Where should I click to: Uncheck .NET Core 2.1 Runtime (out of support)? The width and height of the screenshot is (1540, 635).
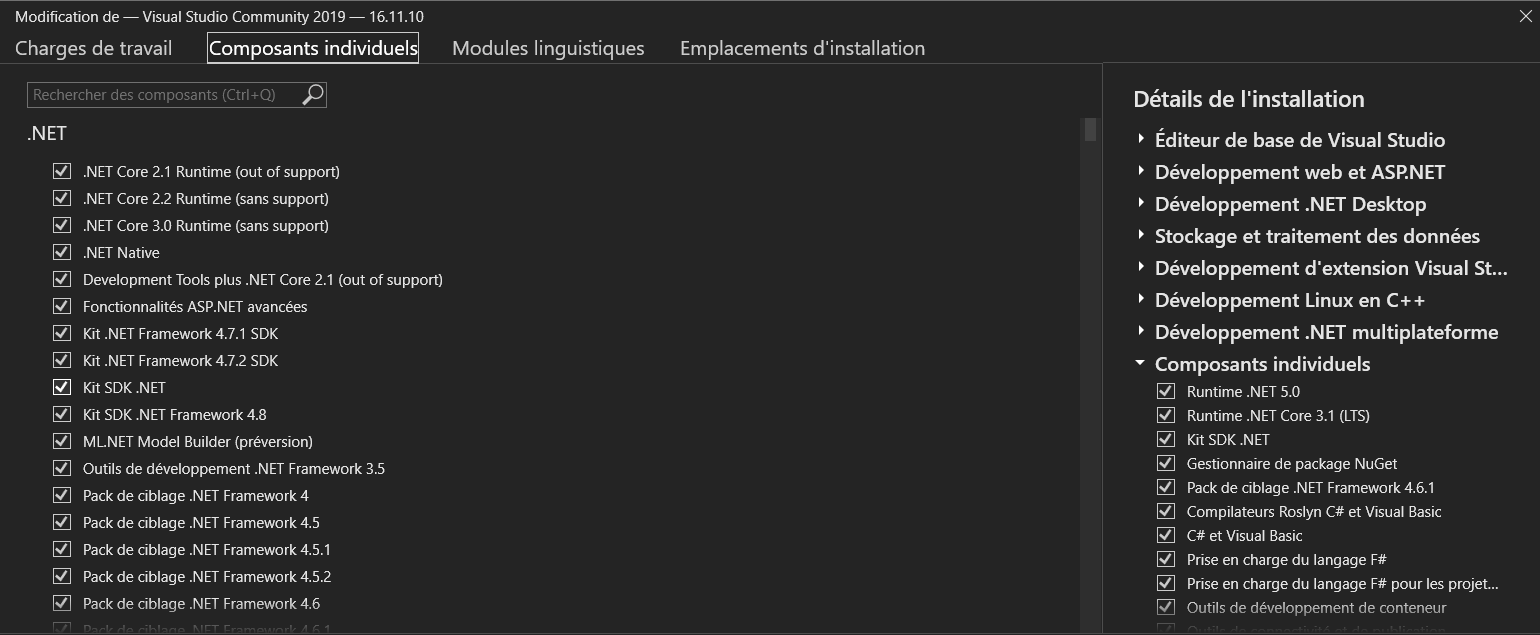[62, 171]
